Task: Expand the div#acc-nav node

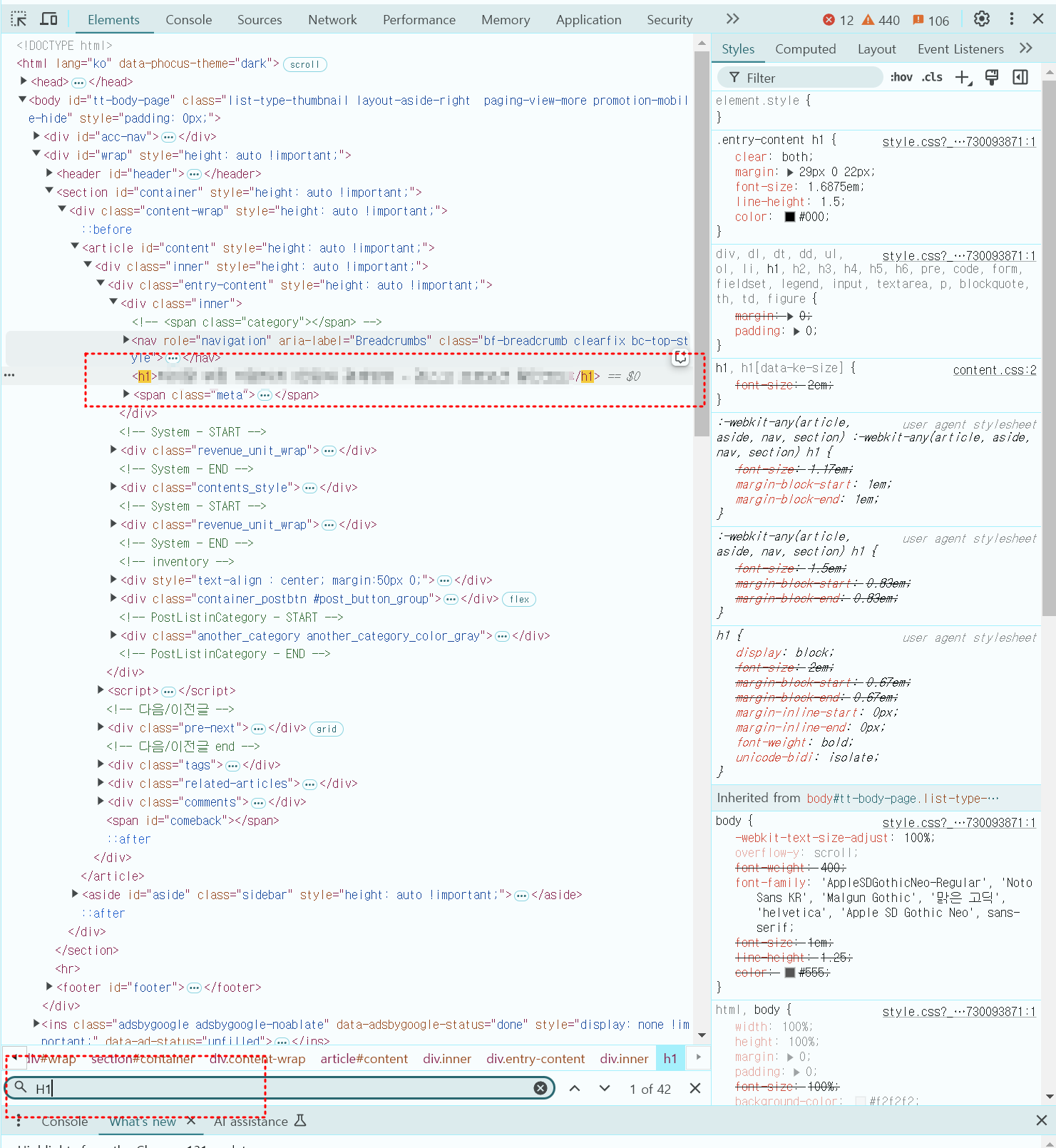Action: [x=36, y=136]
